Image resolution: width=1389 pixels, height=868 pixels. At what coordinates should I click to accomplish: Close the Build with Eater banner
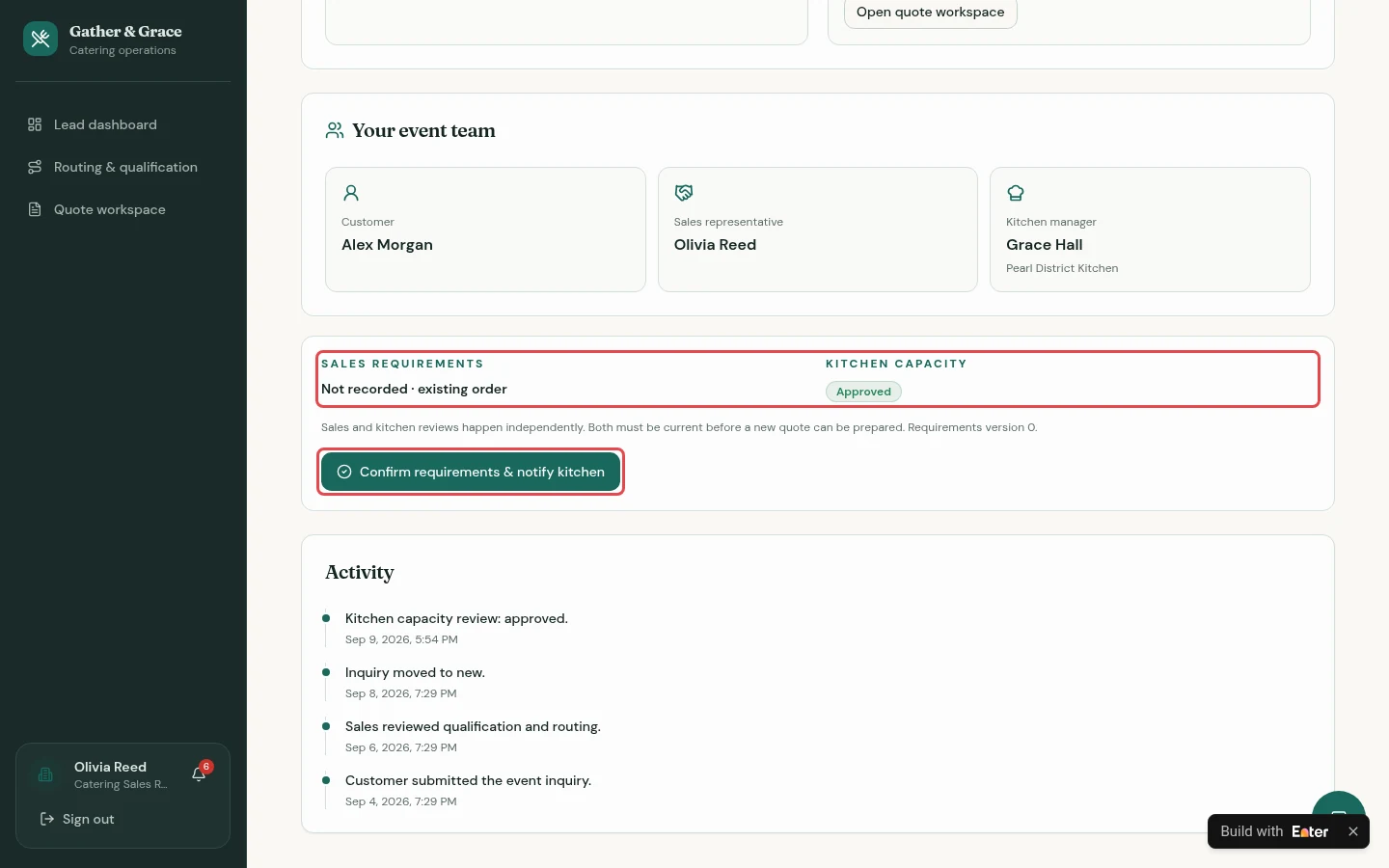pyautogui.click(x=1353, y=831)
